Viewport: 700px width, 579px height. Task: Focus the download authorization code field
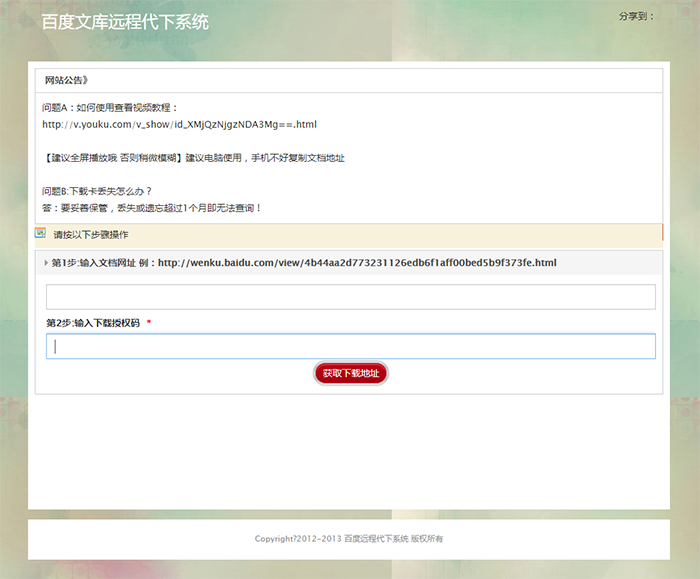point(351,346)
